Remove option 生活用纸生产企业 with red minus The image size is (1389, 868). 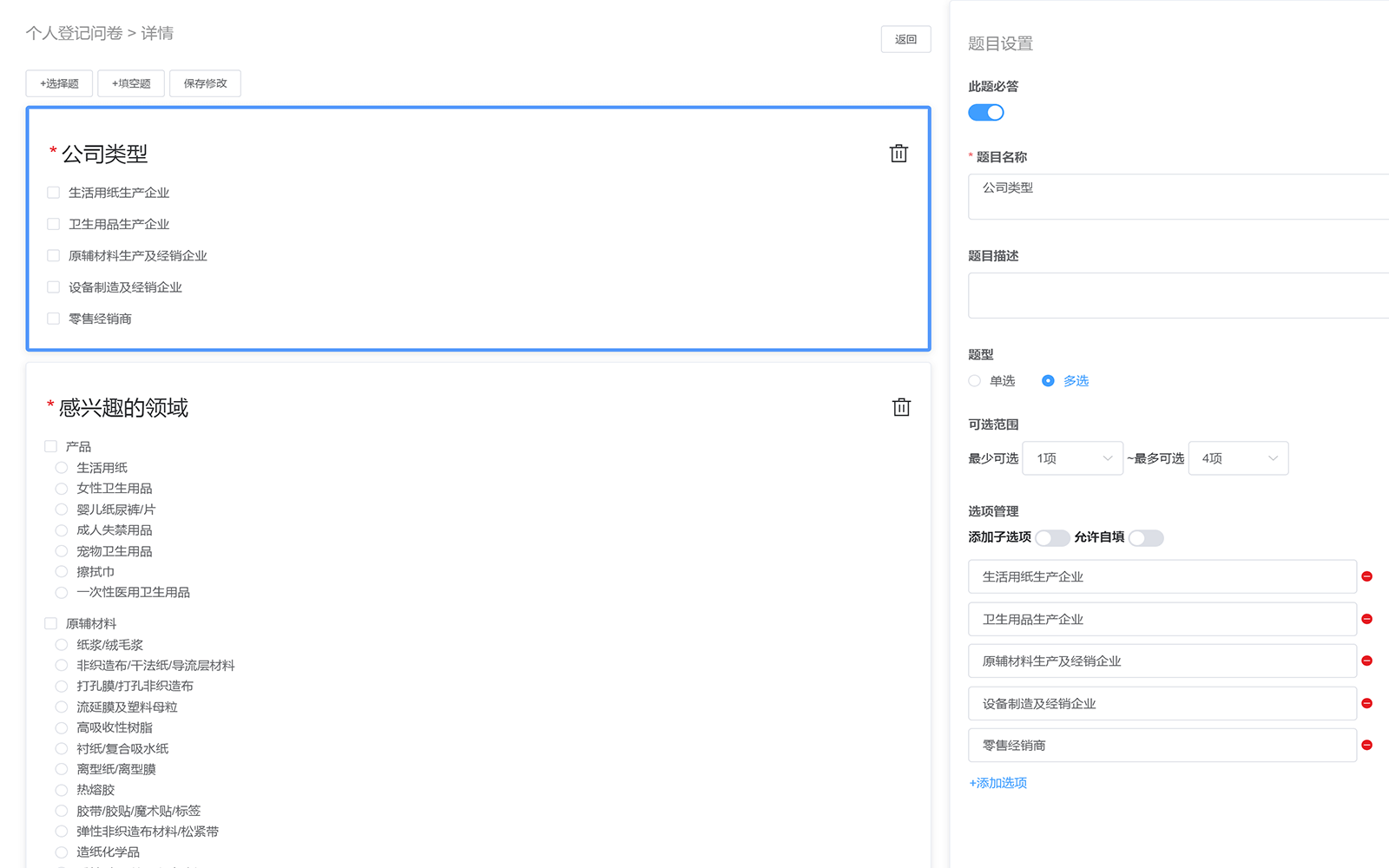click(1366, 576)
